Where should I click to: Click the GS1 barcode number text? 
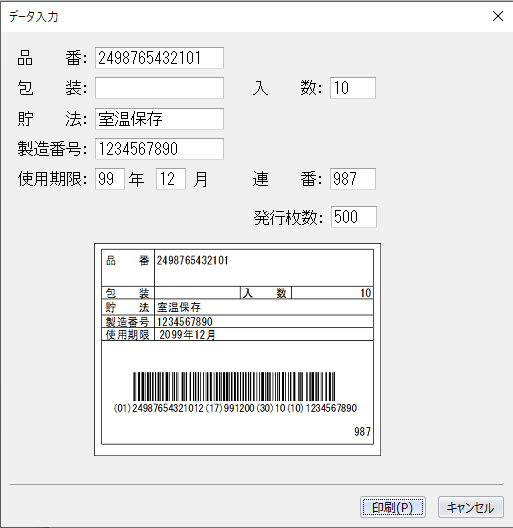click(x=235, y=408)
